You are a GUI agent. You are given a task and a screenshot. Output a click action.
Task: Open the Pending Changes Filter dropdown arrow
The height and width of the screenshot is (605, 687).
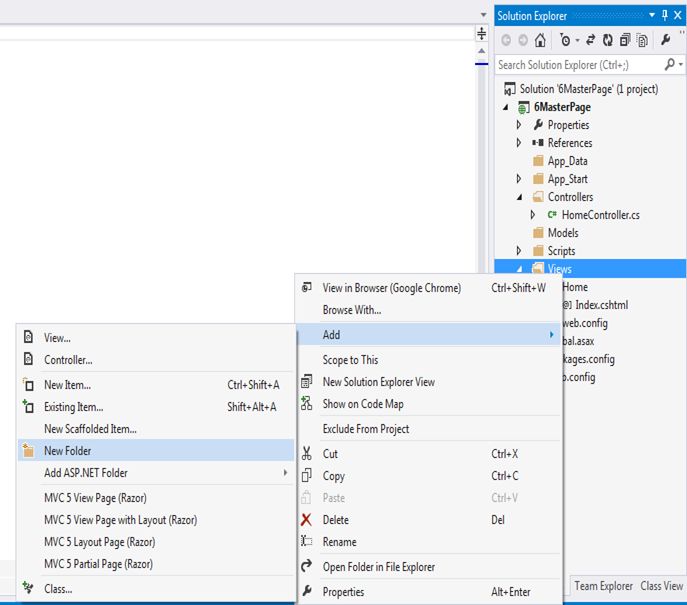point(577,40)
